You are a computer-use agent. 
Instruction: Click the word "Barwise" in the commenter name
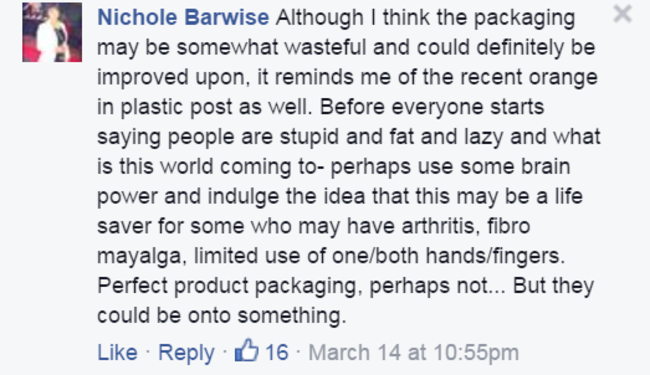pos(226,18)
